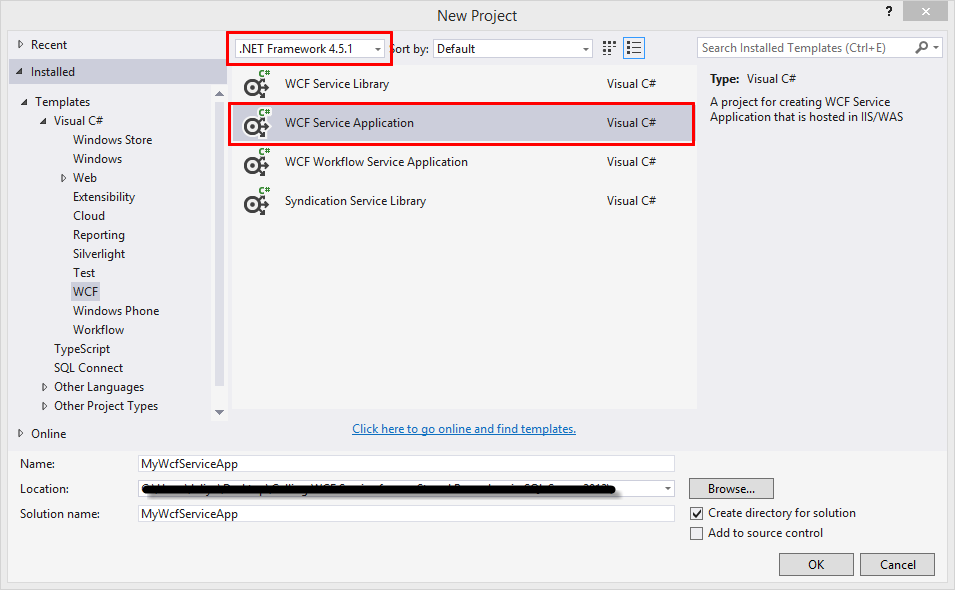The width and height of the screenshot is (955, 590).
Task: Expand the Web tree node arrow
Action: coord(63,178)
